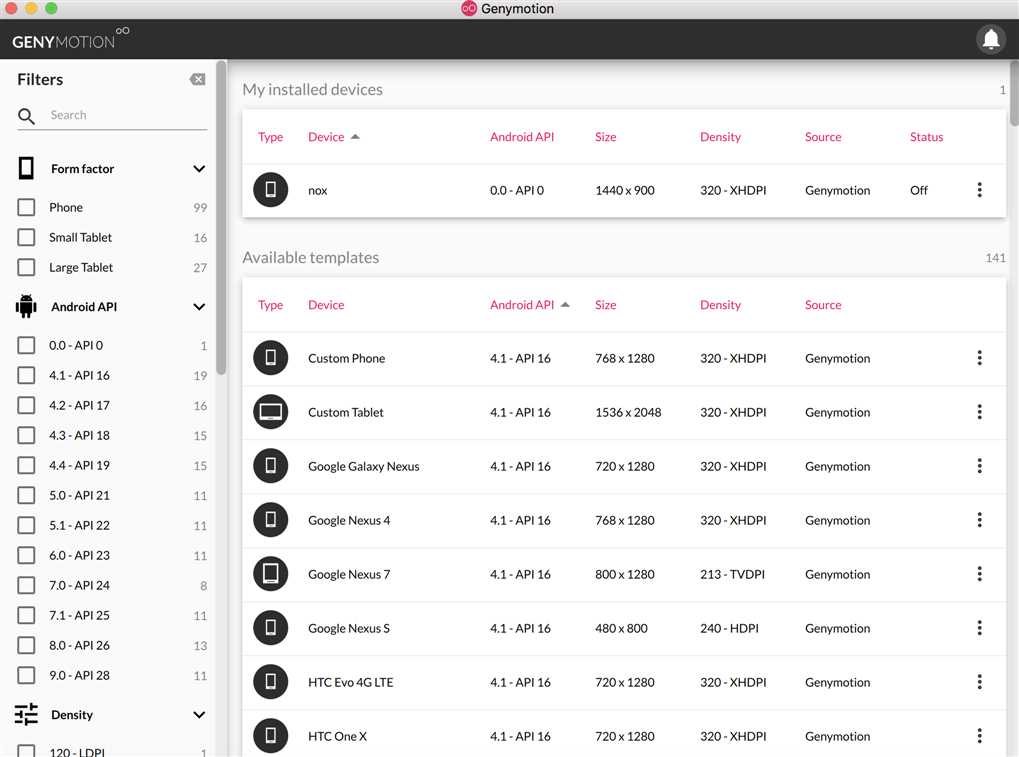The width and height of the screenshot is (1019, 757).
Task: Open the three-dot menu for Google Galaxy Nexus
Action: (x=979, y=466)
